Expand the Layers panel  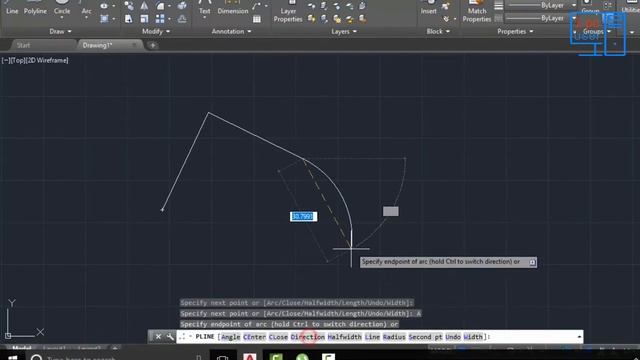coord(344,31)
